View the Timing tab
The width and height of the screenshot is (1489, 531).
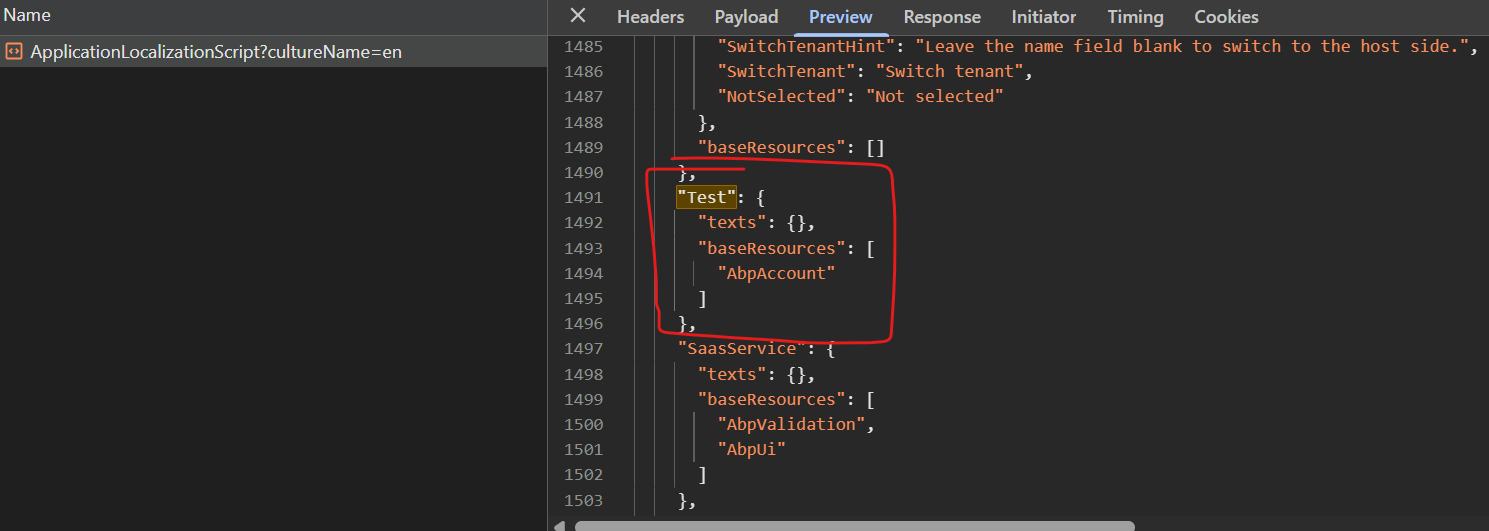(x=1135, y=17)
